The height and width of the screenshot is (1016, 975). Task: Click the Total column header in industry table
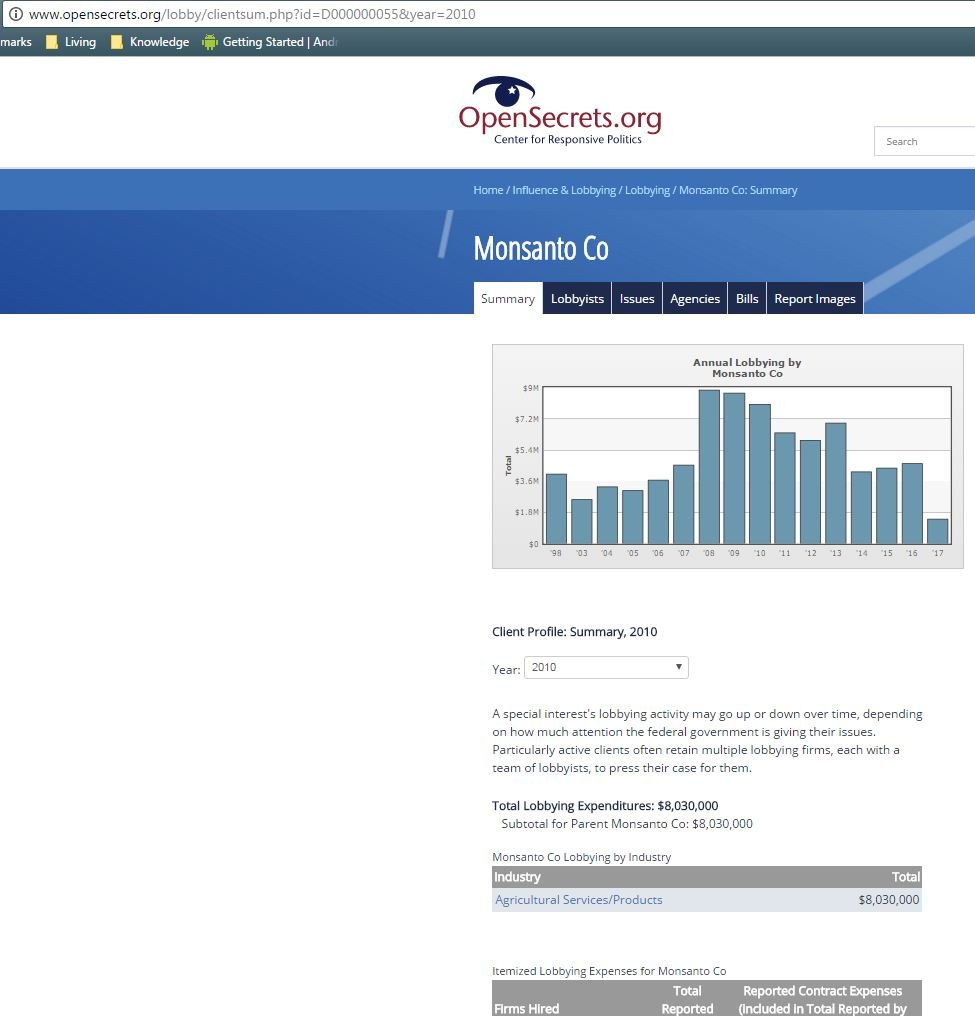coord(905,877)
